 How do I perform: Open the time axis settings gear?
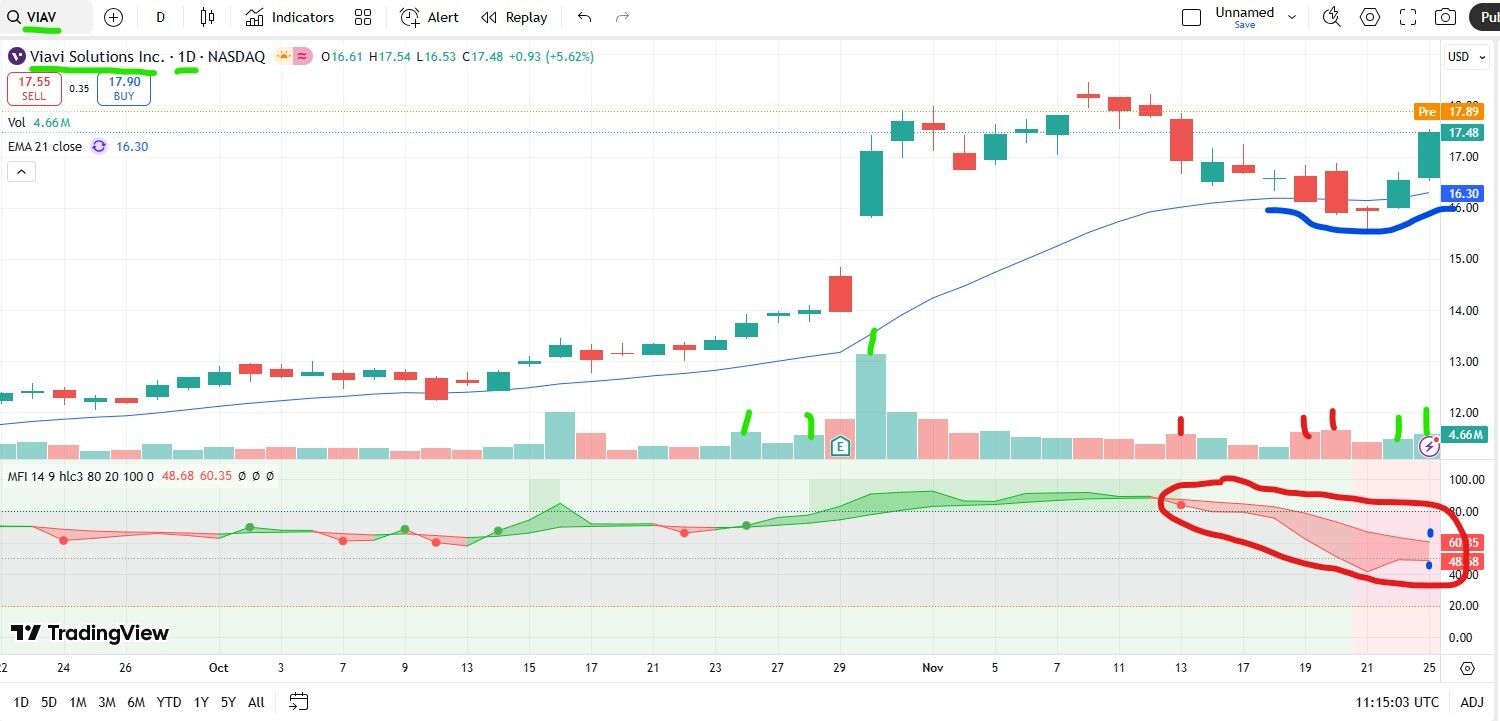[1467, 668]
